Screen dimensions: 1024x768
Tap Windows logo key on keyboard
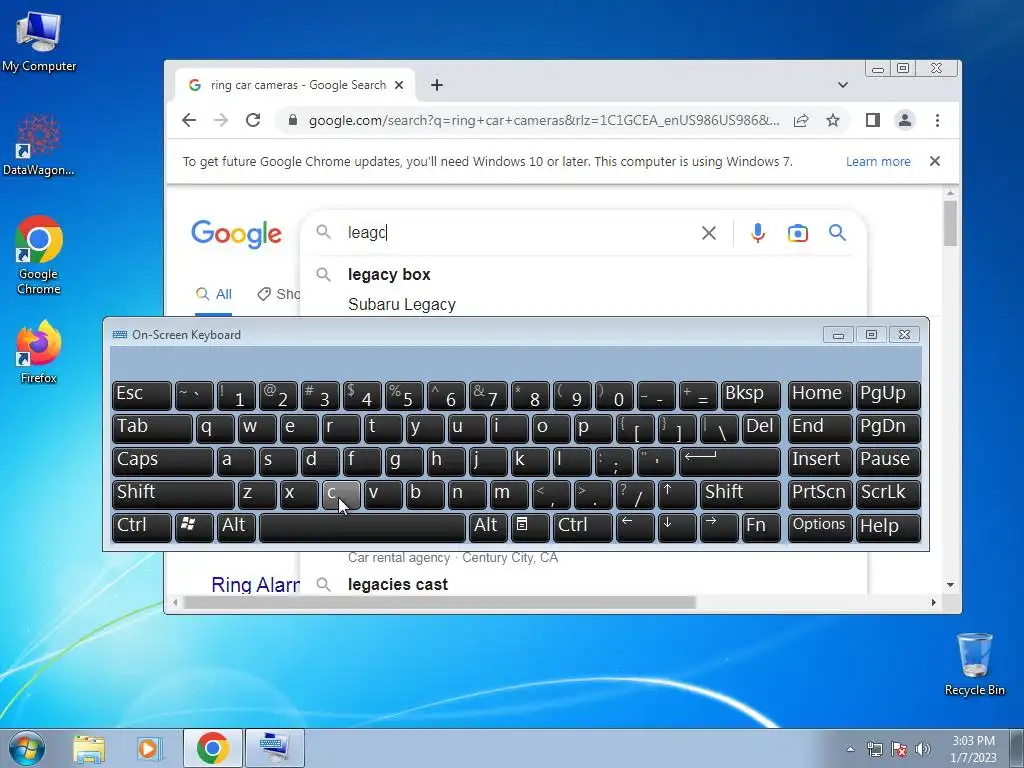point(194,526)
